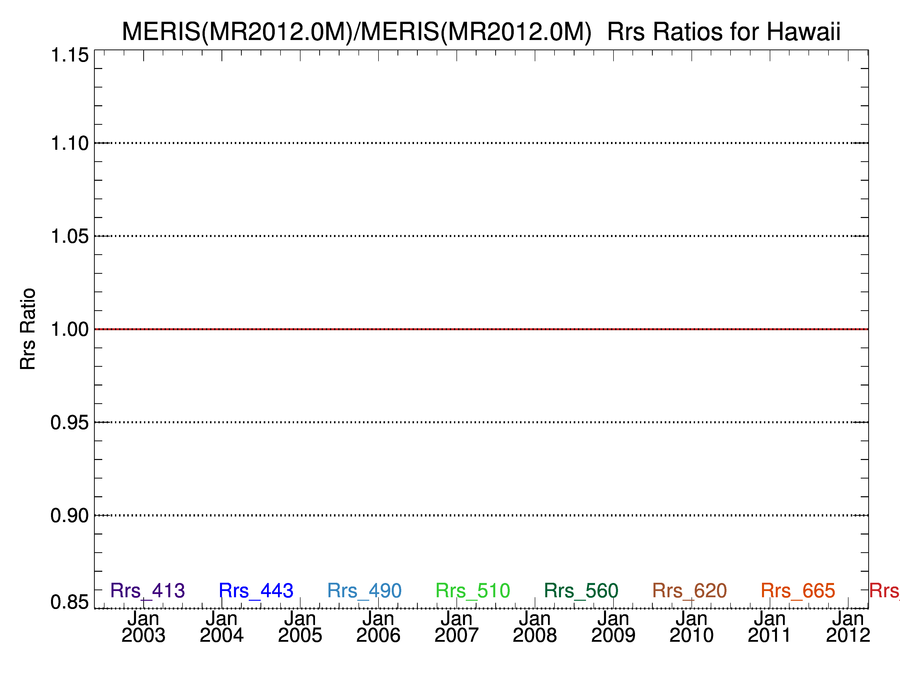Click the Jan 2003 axis label
This screenshot has height=675, width=900.
(143, 627)
